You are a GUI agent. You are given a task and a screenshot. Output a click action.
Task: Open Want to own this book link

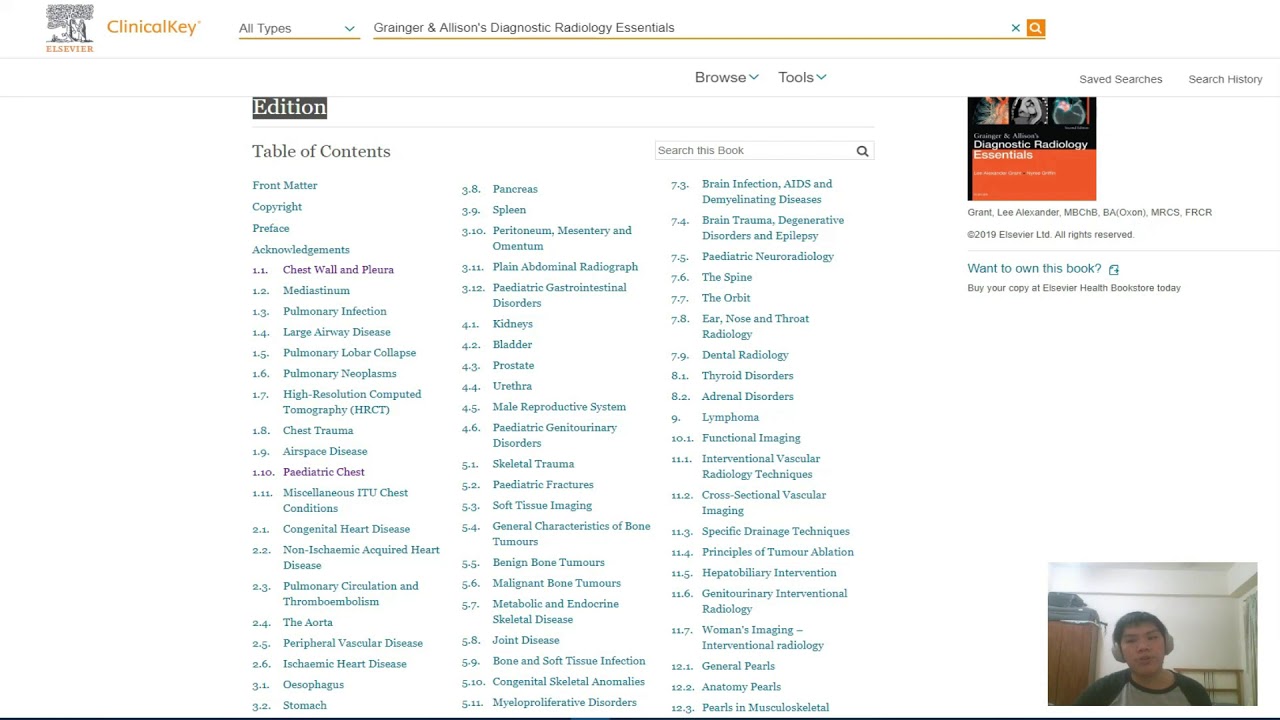coord(1034,268)
